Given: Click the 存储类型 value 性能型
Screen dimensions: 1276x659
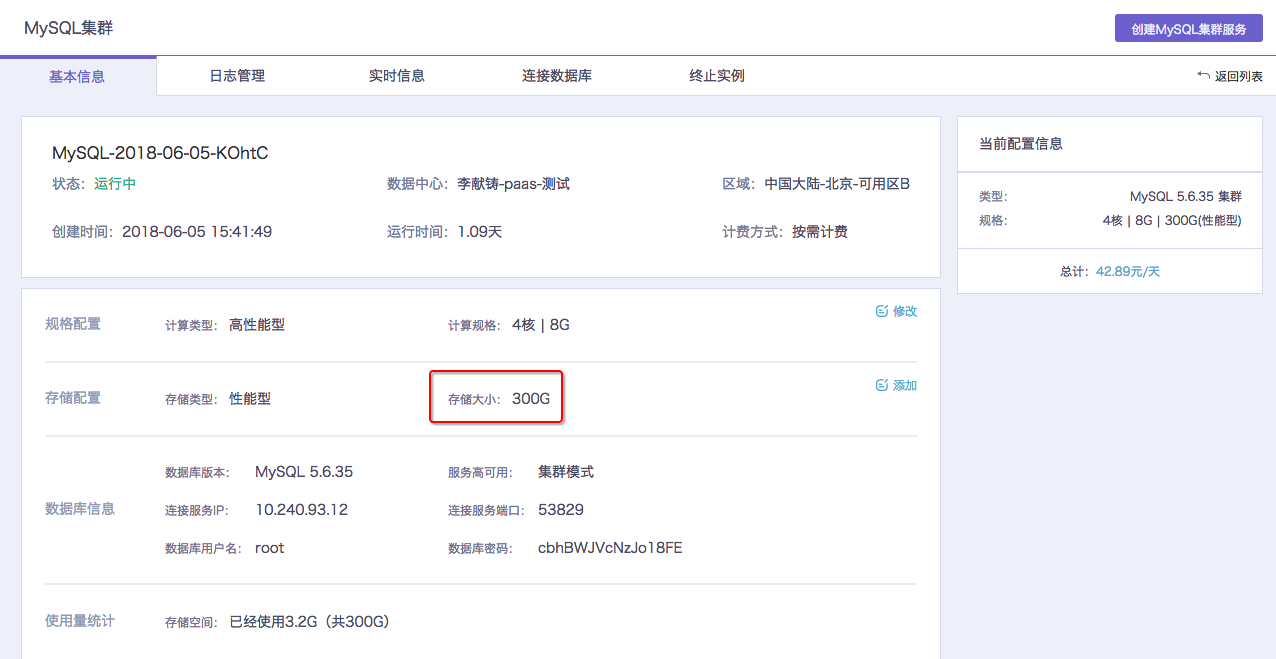Looking at the screenshot, I should [x=250, y=398].
